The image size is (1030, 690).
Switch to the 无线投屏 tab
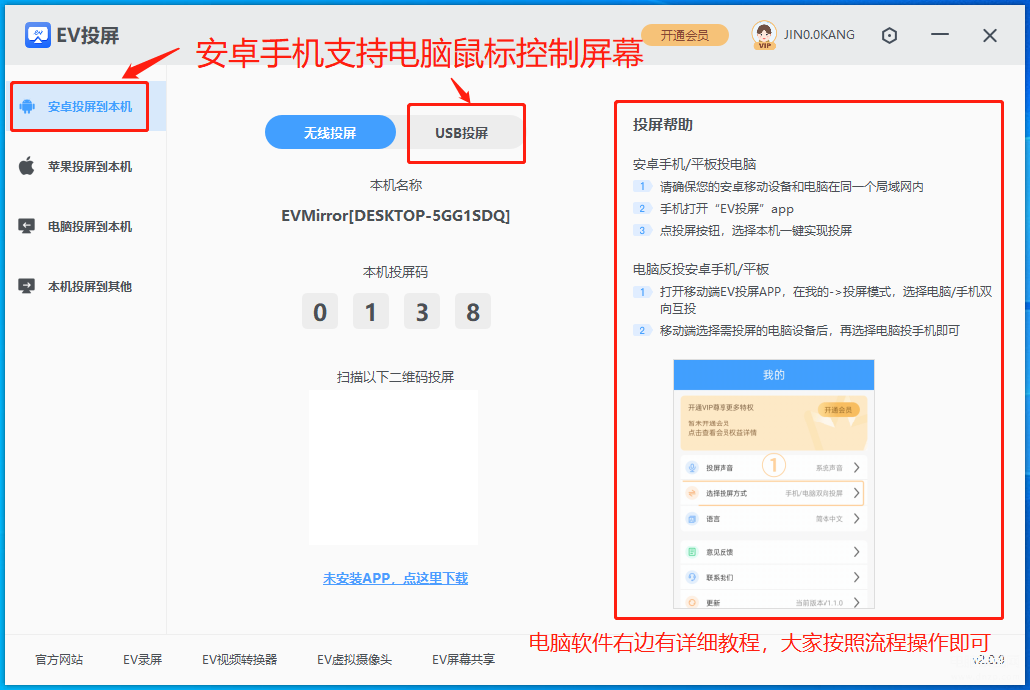[x=330, y=133]
